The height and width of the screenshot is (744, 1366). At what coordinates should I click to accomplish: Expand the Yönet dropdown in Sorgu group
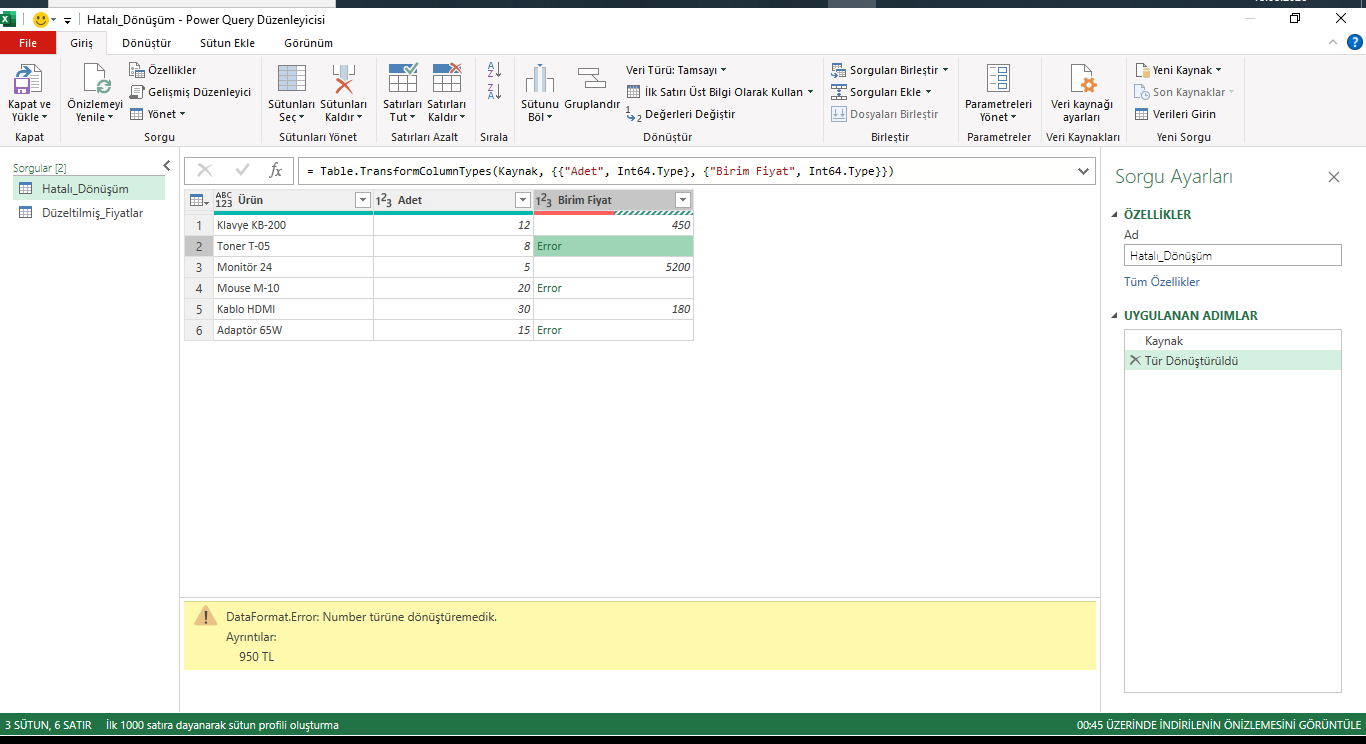coord(158,114)
